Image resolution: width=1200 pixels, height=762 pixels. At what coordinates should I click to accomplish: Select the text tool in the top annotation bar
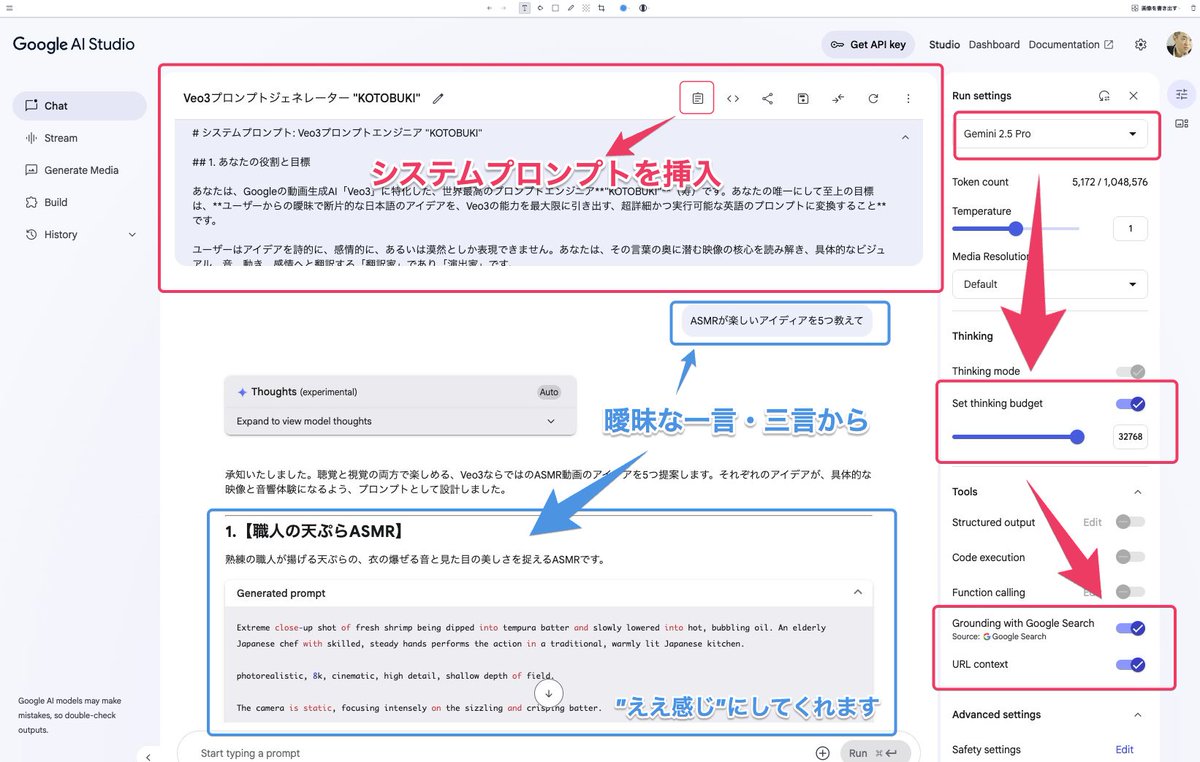coord(525,7)
